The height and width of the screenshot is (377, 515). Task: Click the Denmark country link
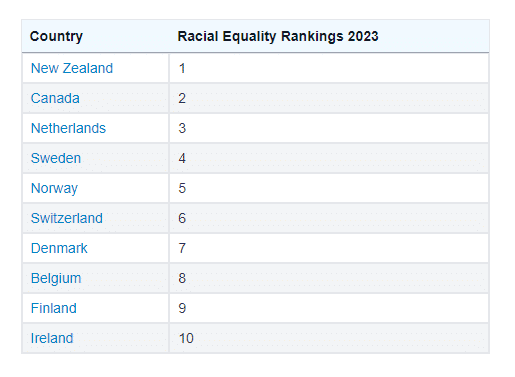(x=59, y=248)
